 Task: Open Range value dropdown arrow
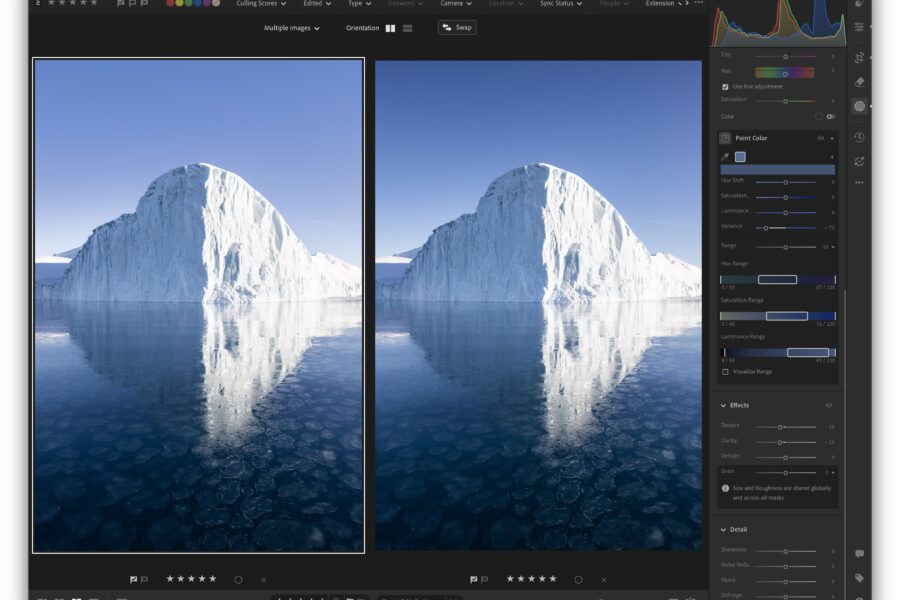click(833, 247)
